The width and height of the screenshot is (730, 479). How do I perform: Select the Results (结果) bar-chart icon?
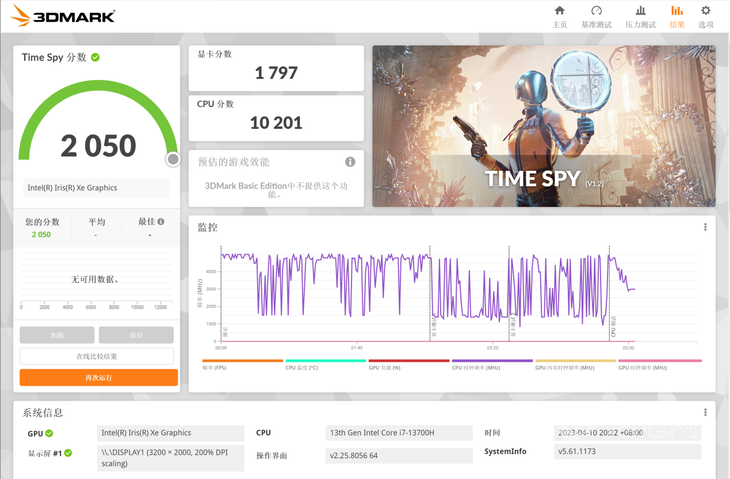click(x=677, y=11)
